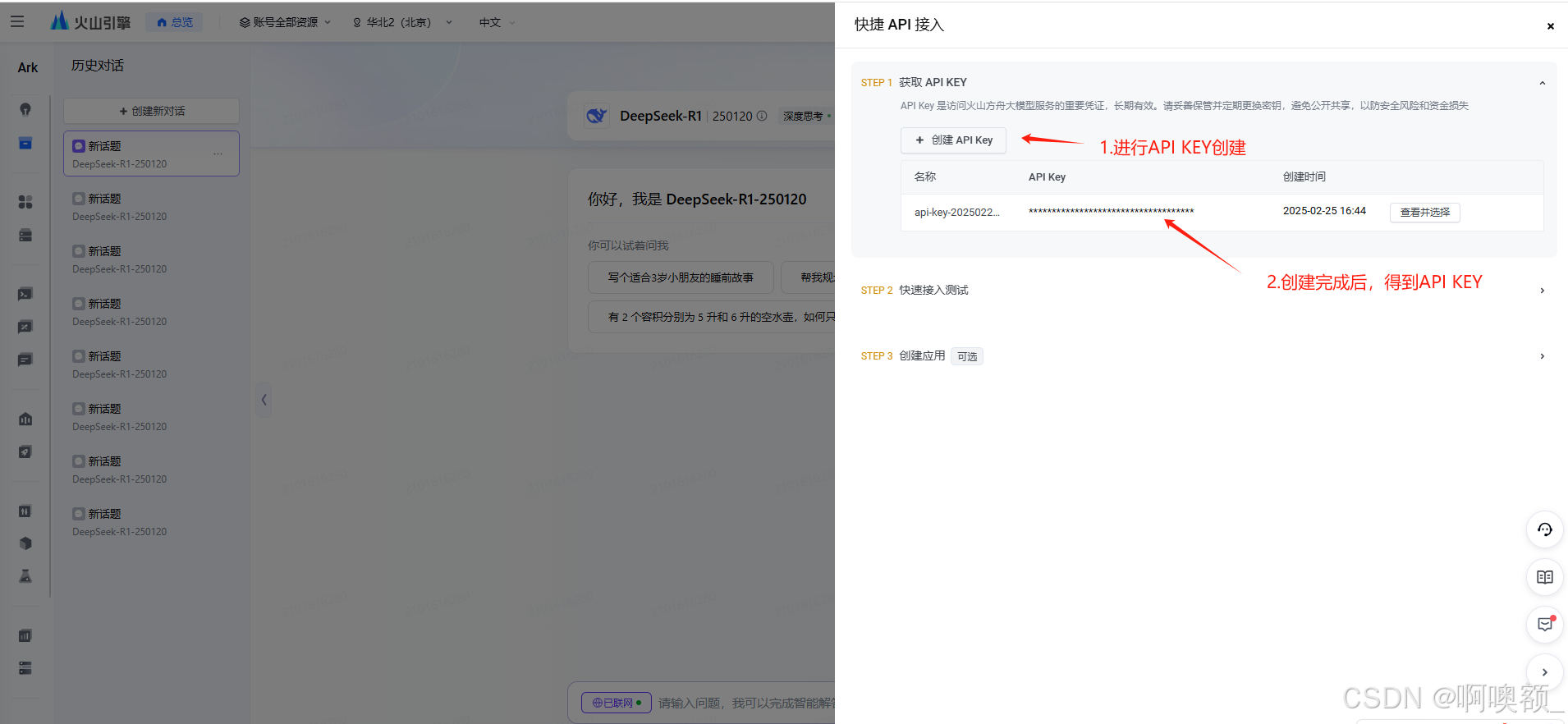
Task: Open the building chart sidebar icon
Action: [x=25, y=419]
